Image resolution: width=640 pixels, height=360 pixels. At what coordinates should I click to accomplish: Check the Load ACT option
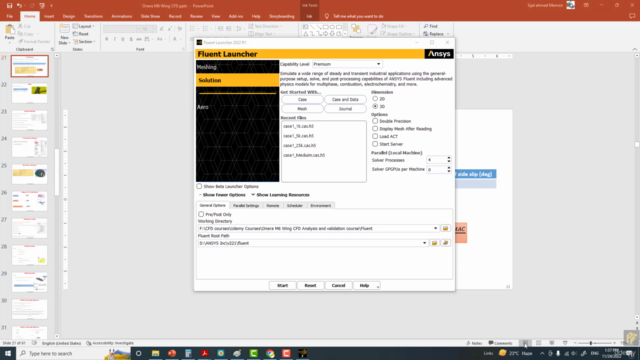[375, 136]
